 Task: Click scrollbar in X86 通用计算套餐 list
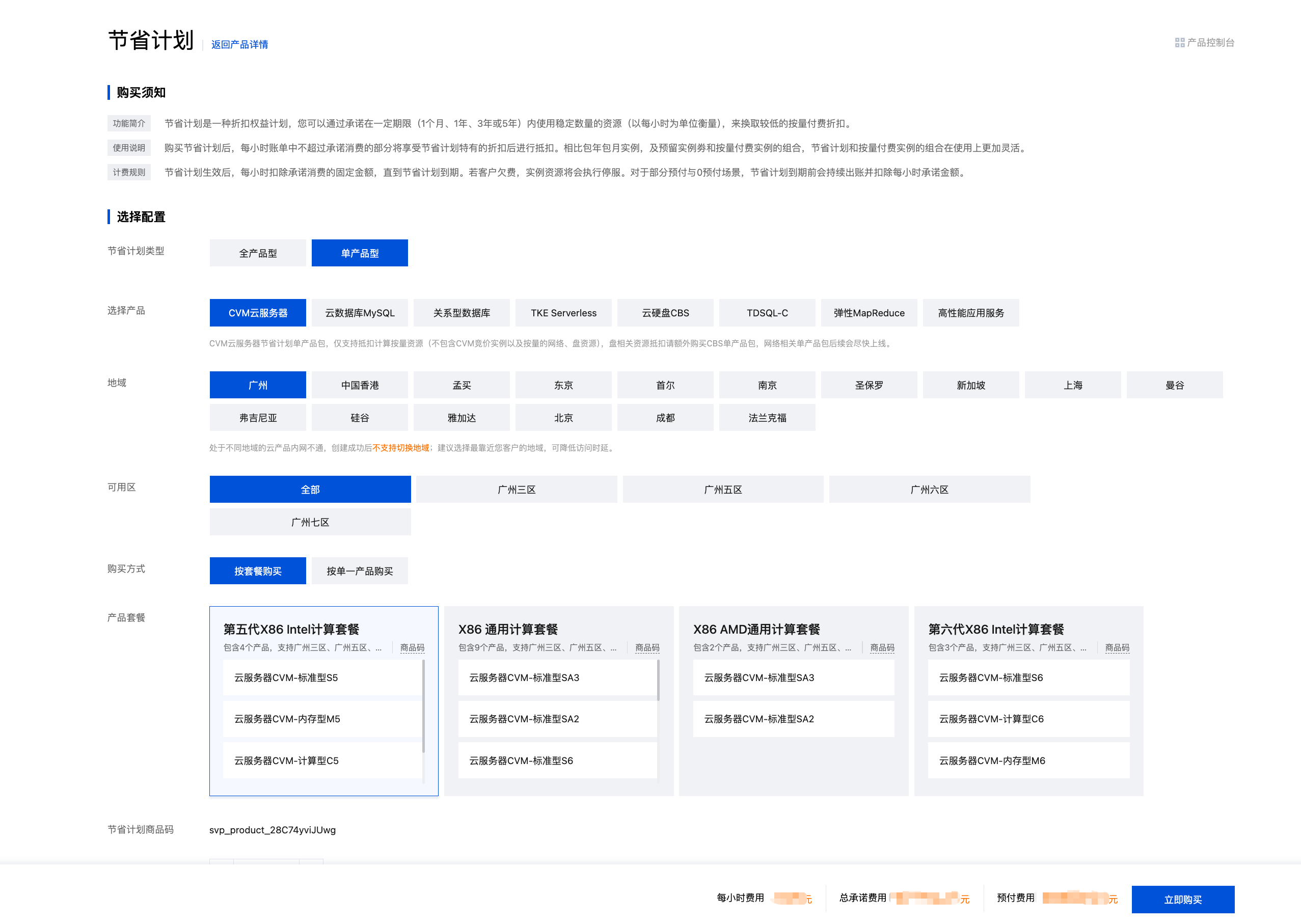[x=658, y=680]
